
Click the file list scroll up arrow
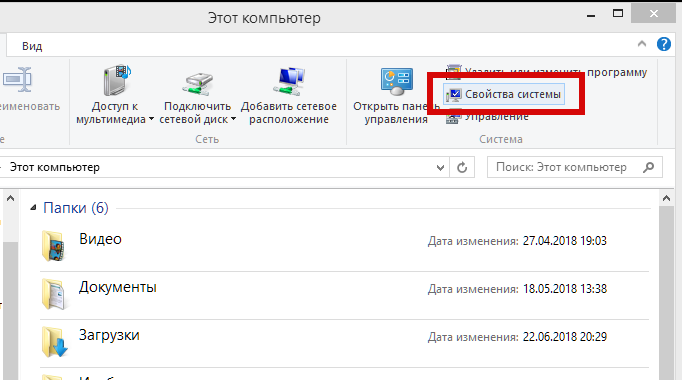666,198
